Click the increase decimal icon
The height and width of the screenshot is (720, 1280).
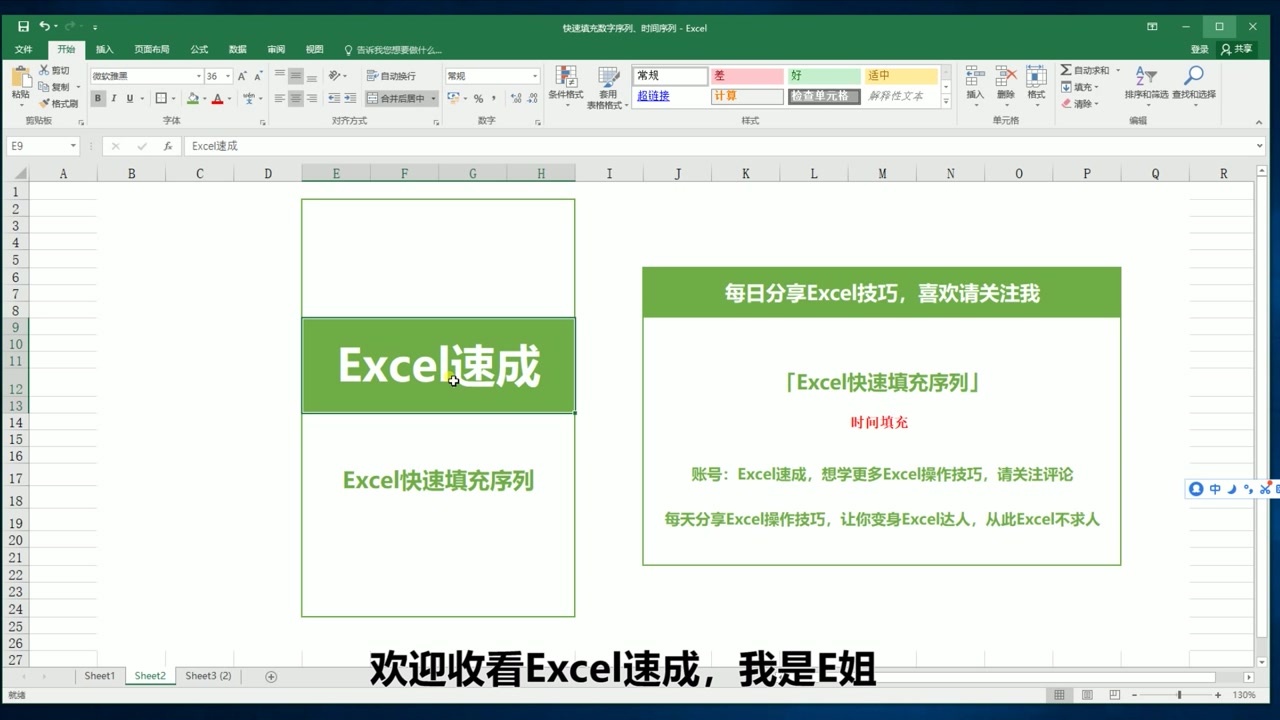click(x=516, y=98)
